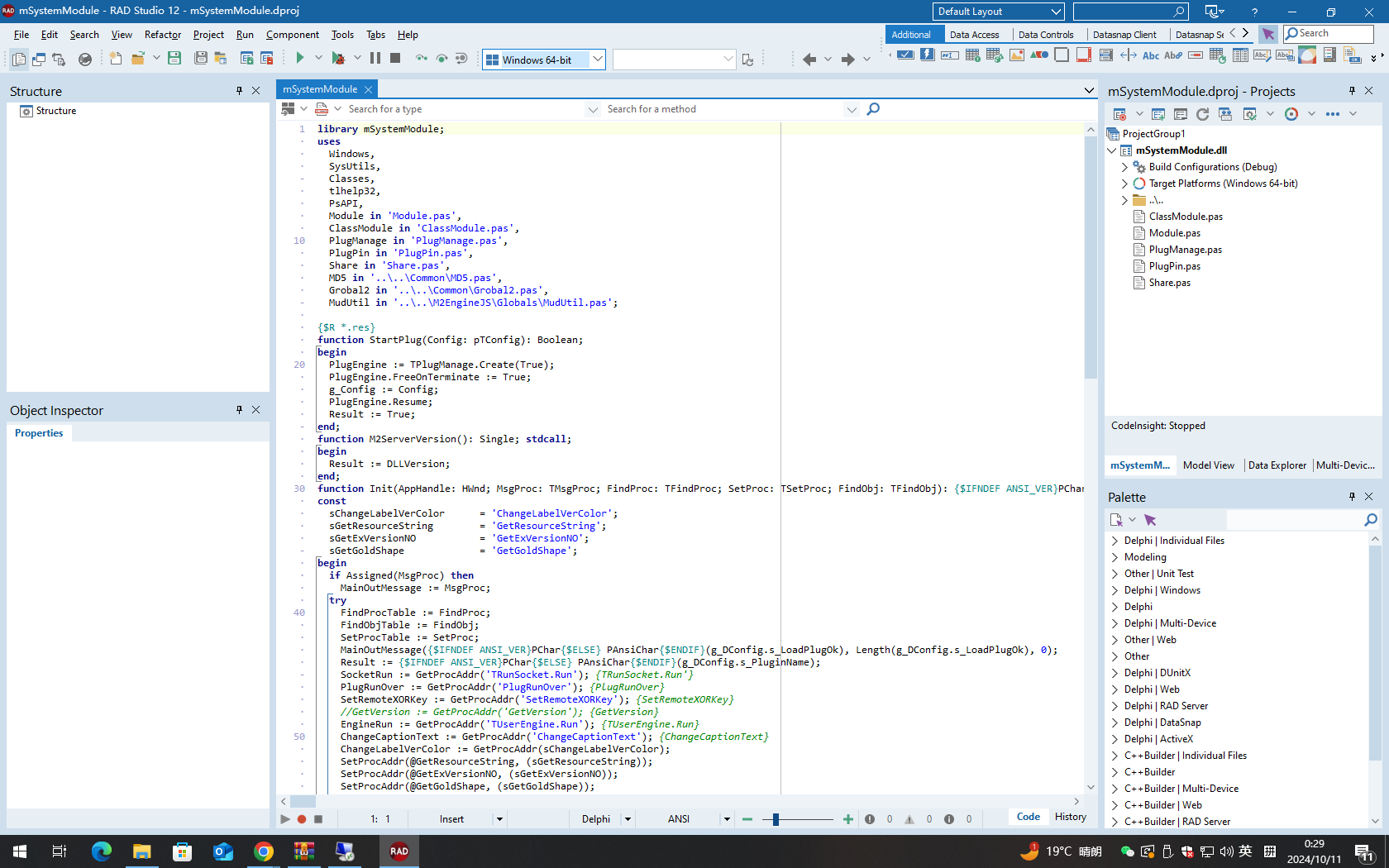Viewport: 1389px width, 868px height.
Task: Pin the Structure panel
Action: 240,91
